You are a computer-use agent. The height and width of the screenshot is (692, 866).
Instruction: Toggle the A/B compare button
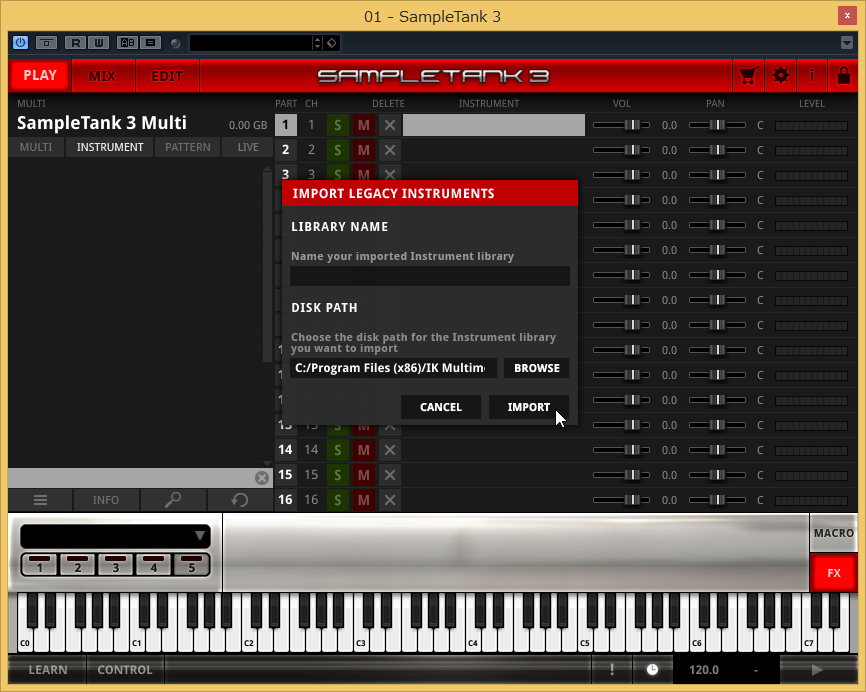pos(128,43)
